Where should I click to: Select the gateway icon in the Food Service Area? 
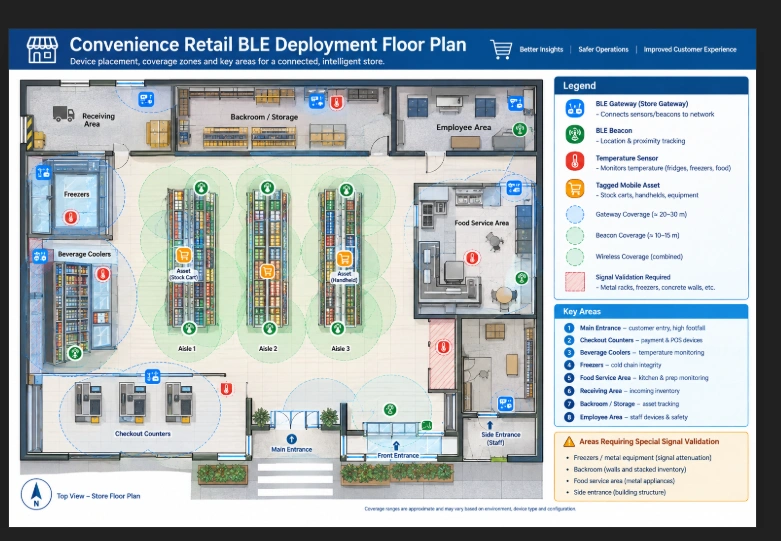point(514,188)
